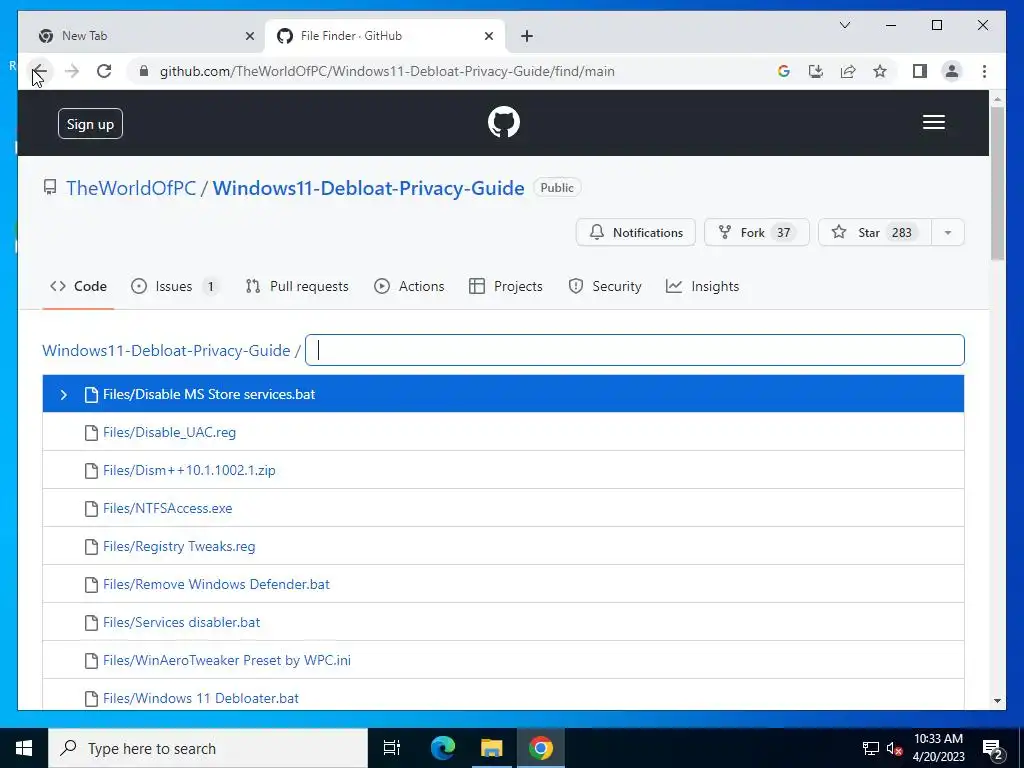This screenshot has height=768, width=1024.
Task: Focus the file finder search field
Action: coord(635,350)
